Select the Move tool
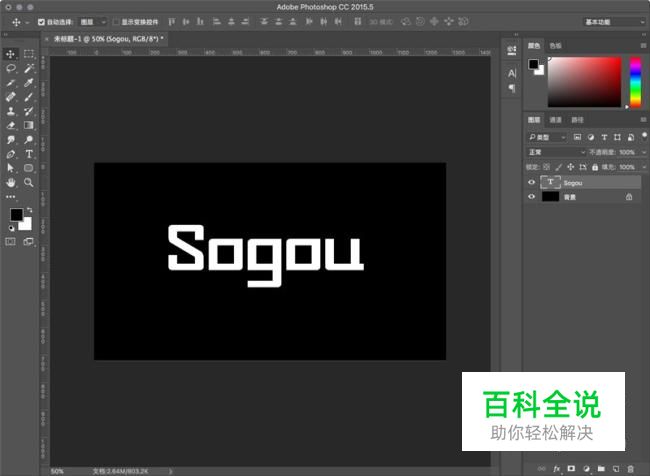 [11, 54]
